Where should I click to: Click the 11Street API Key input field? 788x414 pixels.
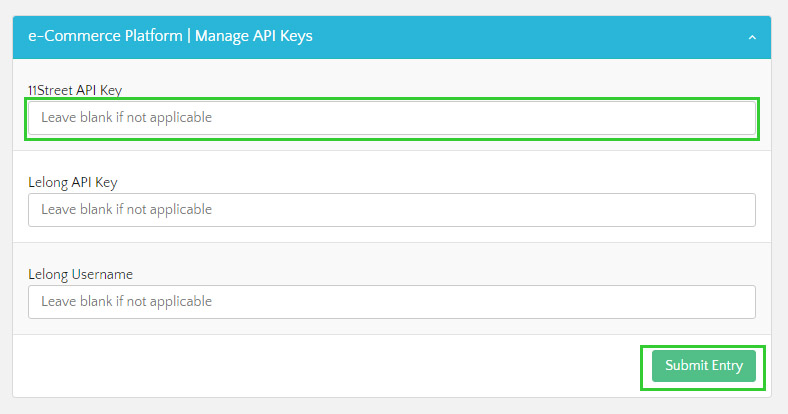click(391, 118)
